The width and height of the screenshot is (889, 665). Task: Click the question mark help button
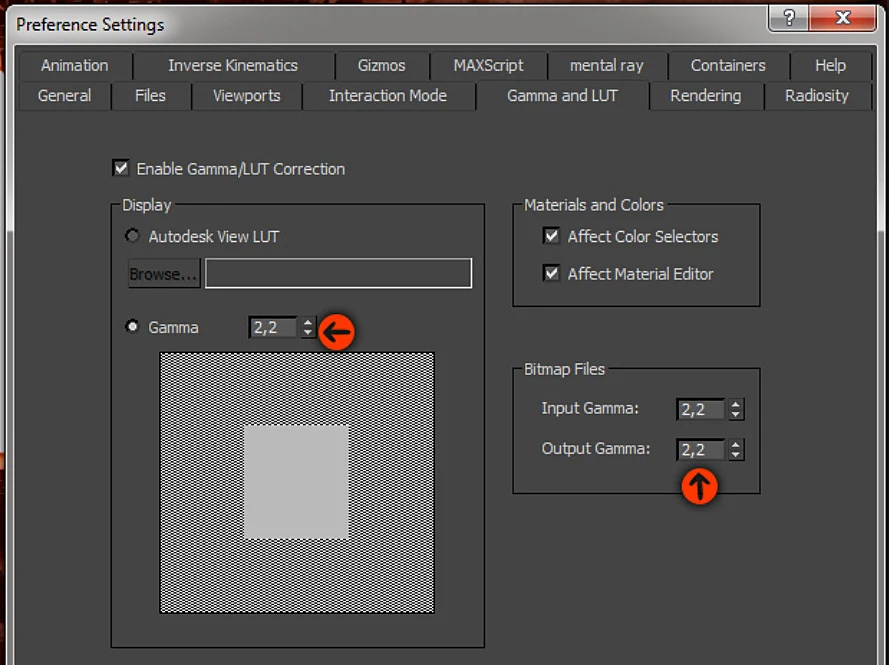[x=789, y=18]
